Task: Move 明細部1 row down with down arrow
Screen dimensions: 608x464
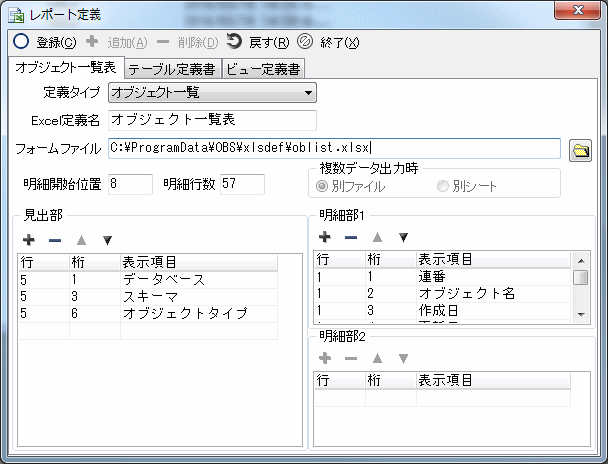Action: [403, 237]
